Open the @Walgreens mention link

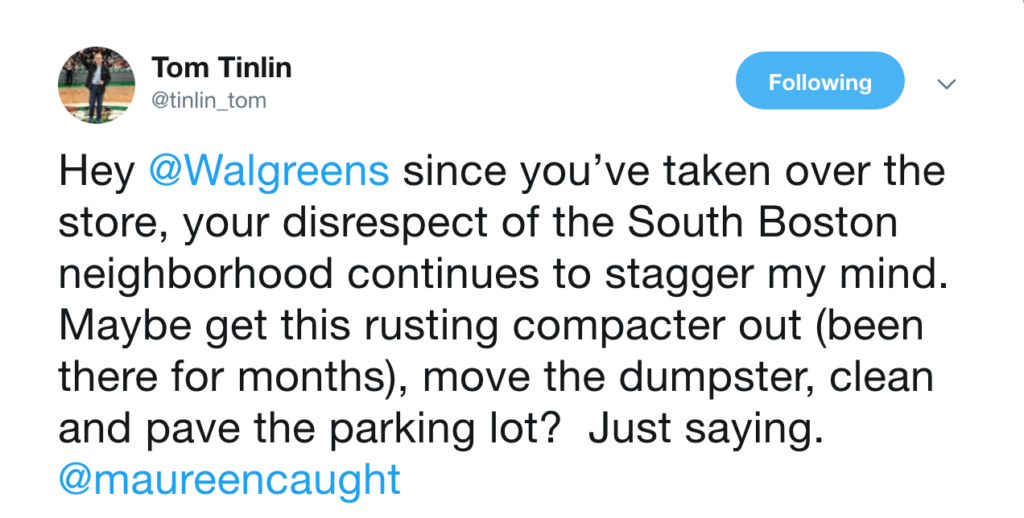(269, 172)
